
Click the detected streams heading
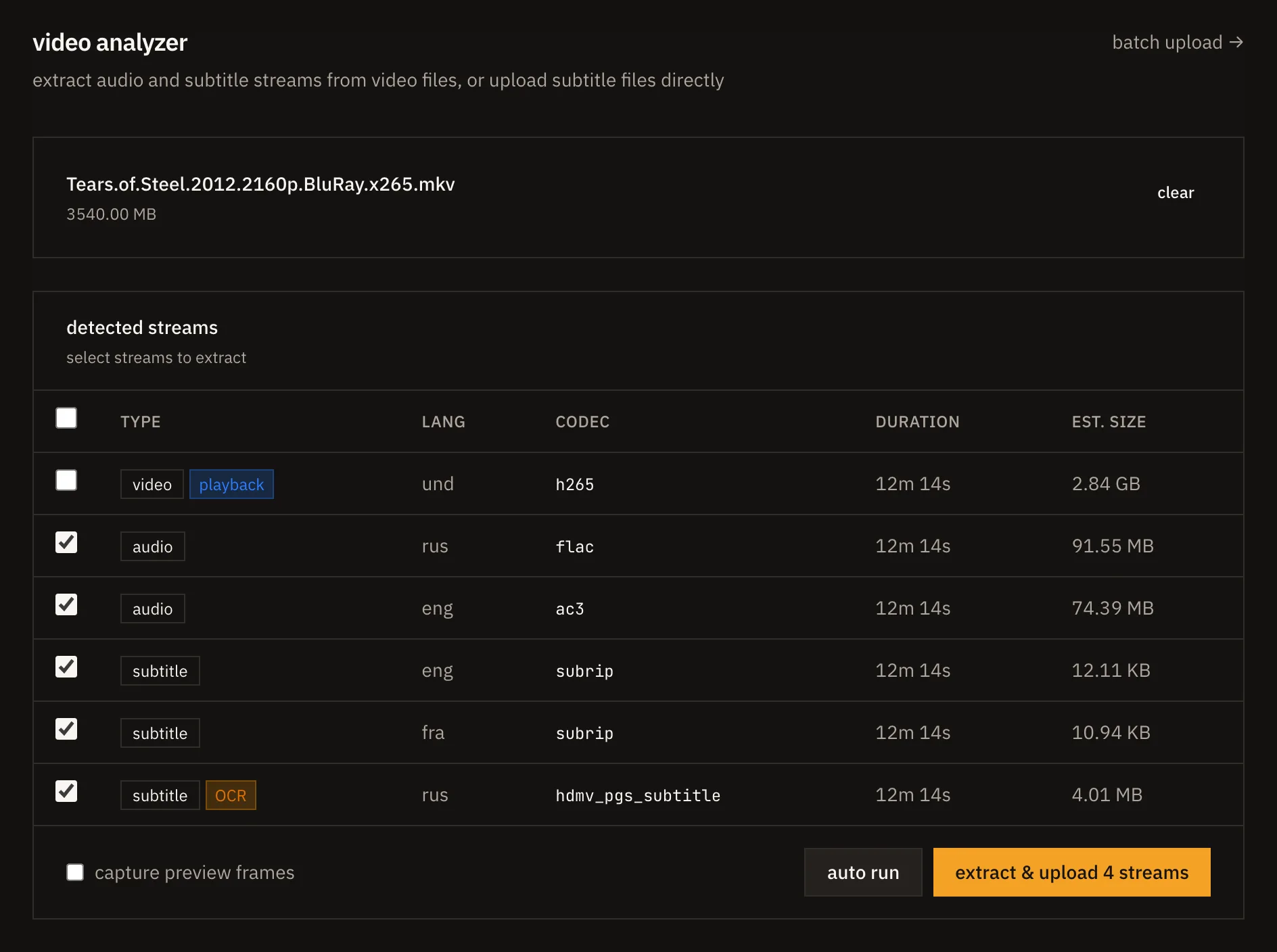(142, 327)
